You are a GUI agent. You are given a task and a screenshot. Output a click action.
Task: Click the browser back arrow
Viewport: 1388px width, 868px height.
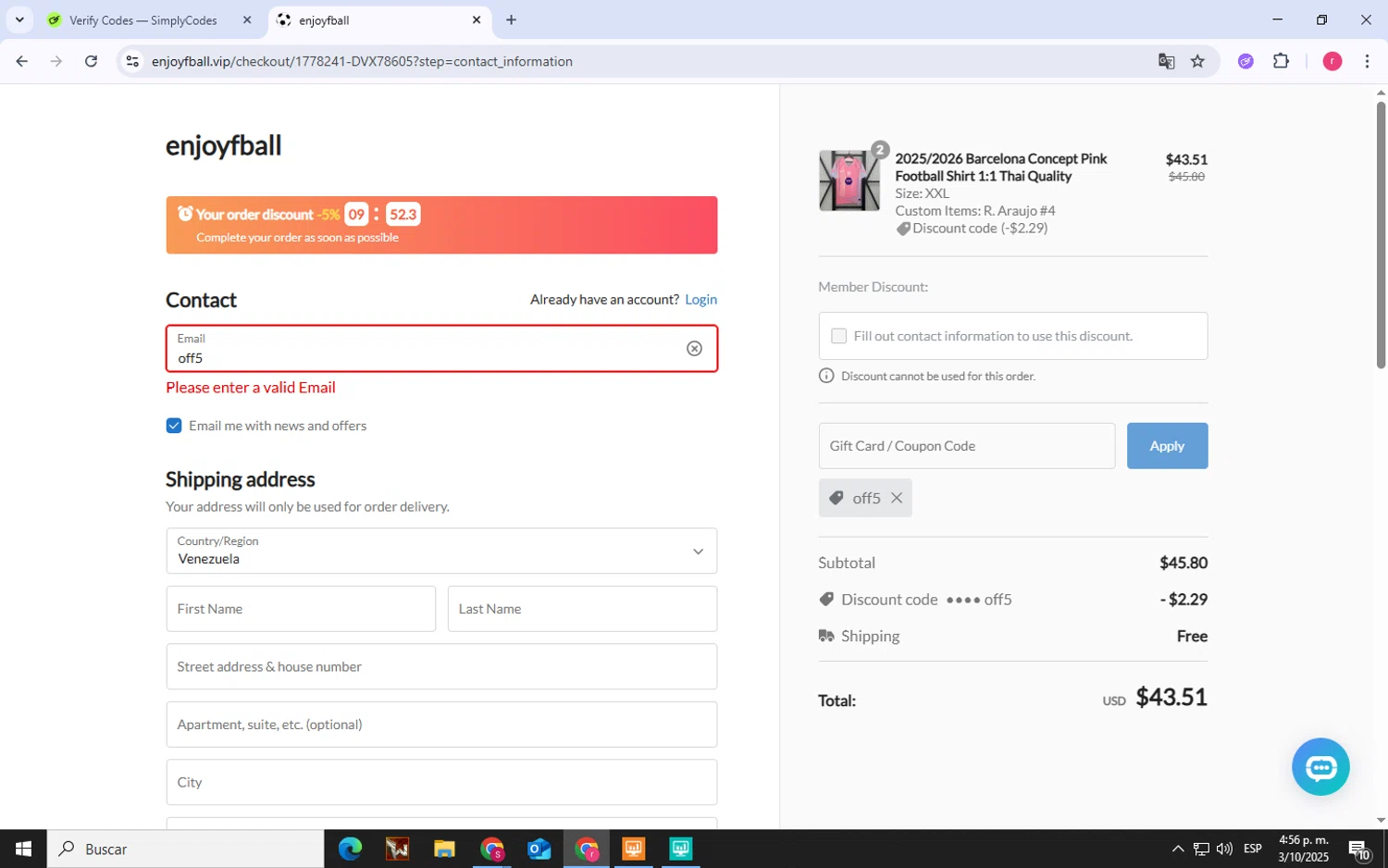(21, 61)
